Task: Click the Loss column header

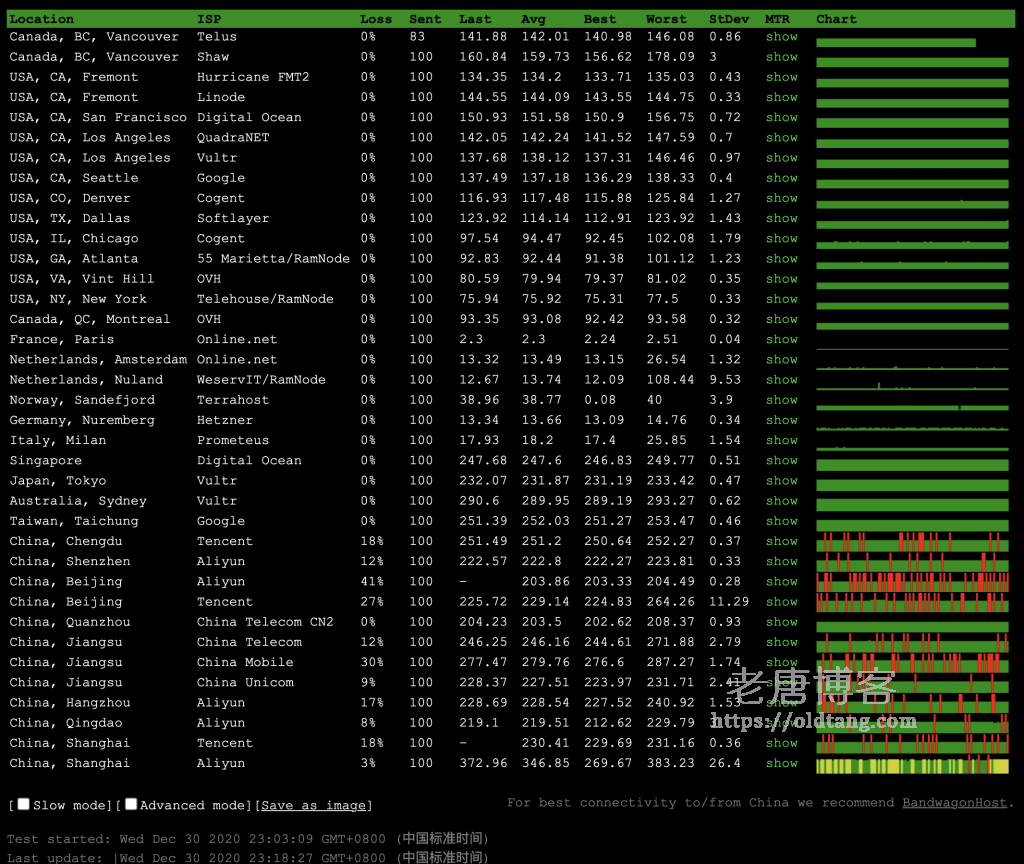Action: click(x=376, y=19)
